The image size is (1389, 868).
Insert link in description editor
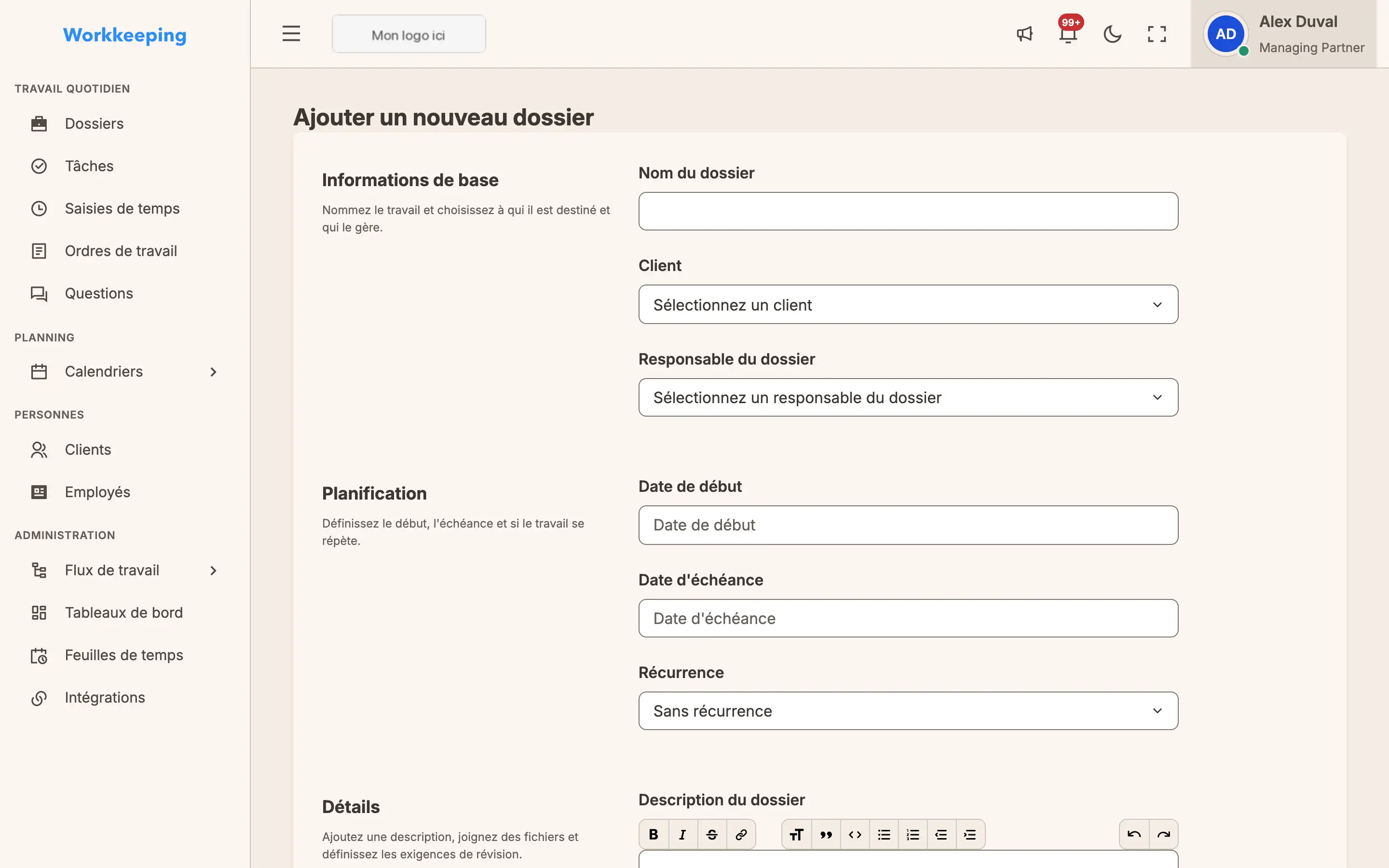(x=741, y=834)
